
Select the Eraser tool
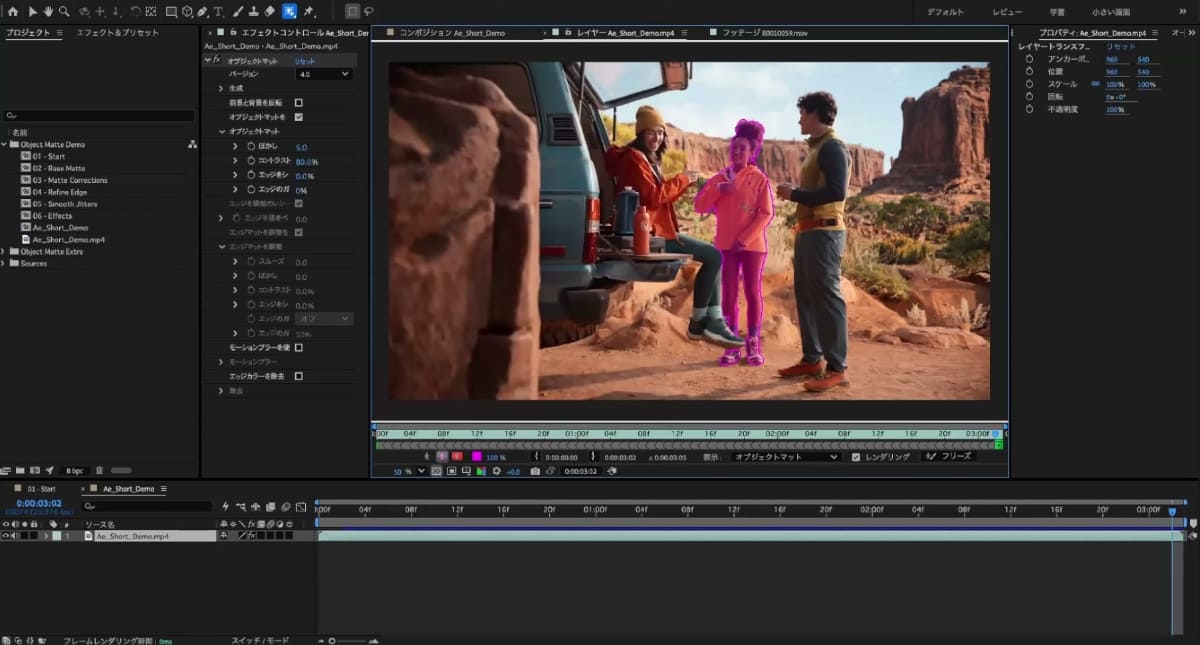click(269, 12)
